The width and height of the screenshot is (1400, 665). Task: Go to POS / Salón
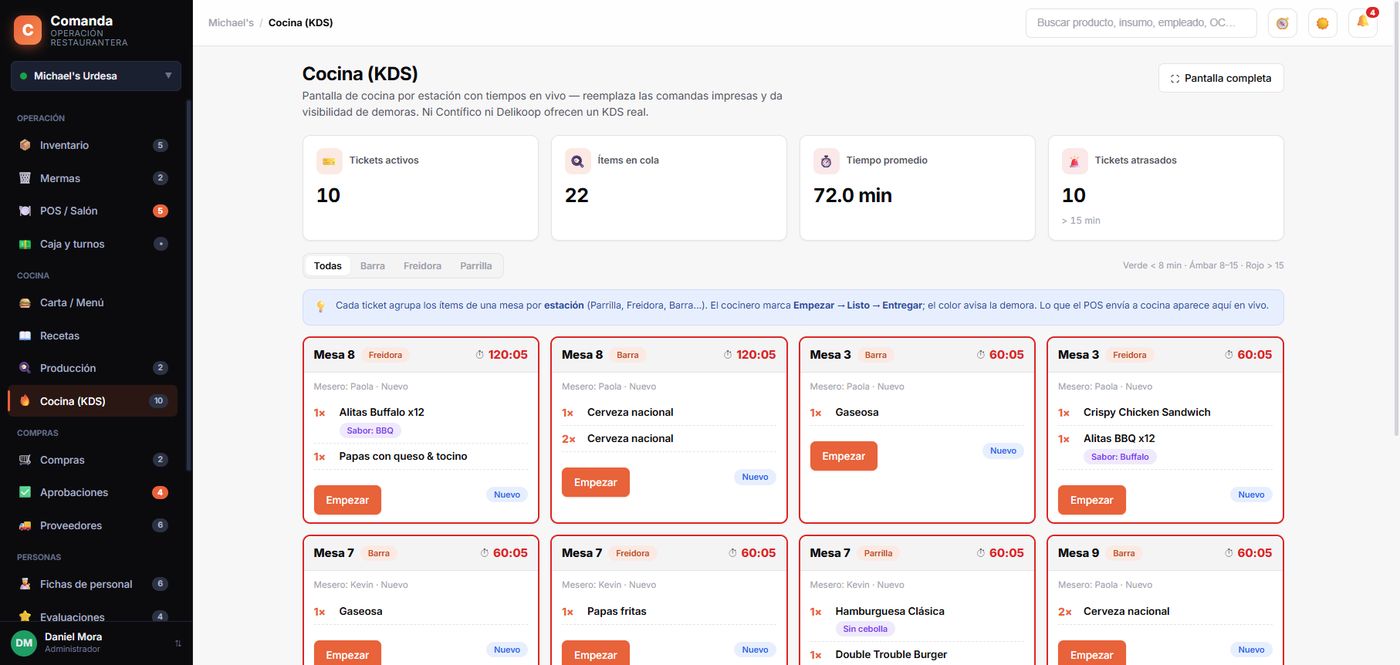(x=93, y=211)
